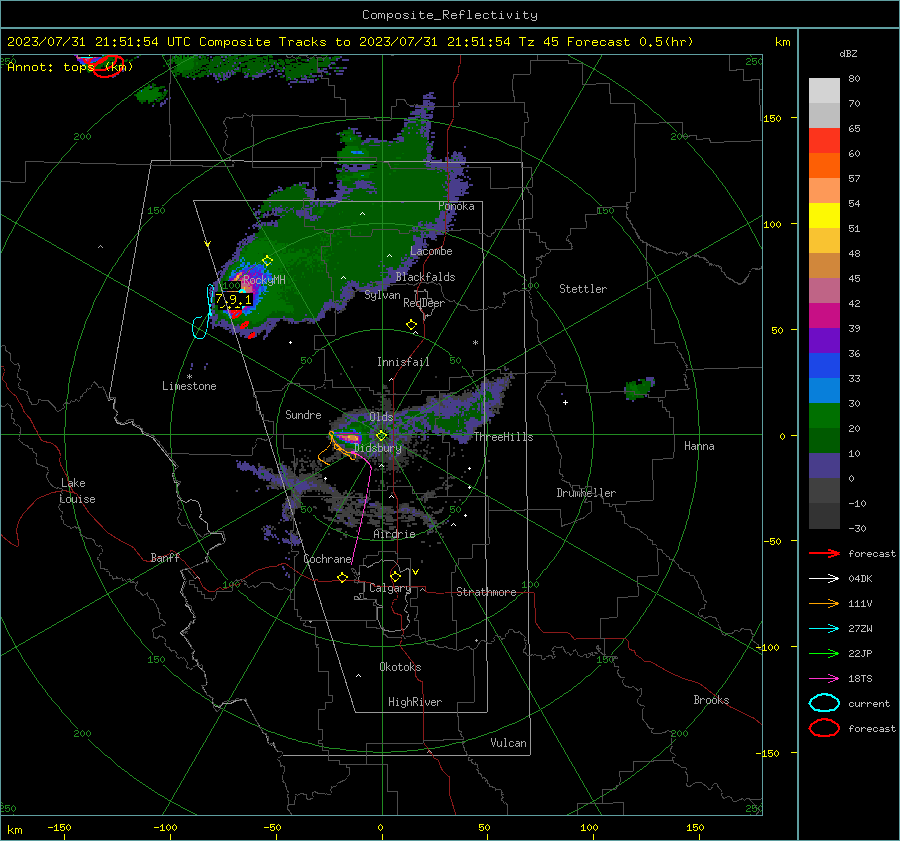The height and width of the screenshot is (841, 900).
Task: Click the Brooks town label
Action: click(x=711, y=700)
